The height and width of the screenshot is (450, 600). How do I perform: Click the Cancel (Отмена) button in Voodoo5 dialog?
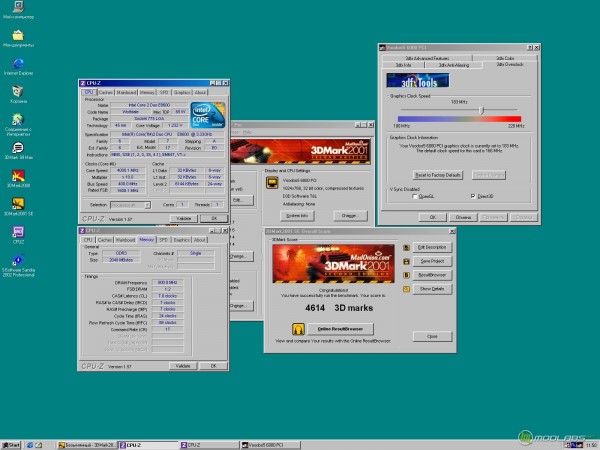pyautogui.click(x=463, y=217)
